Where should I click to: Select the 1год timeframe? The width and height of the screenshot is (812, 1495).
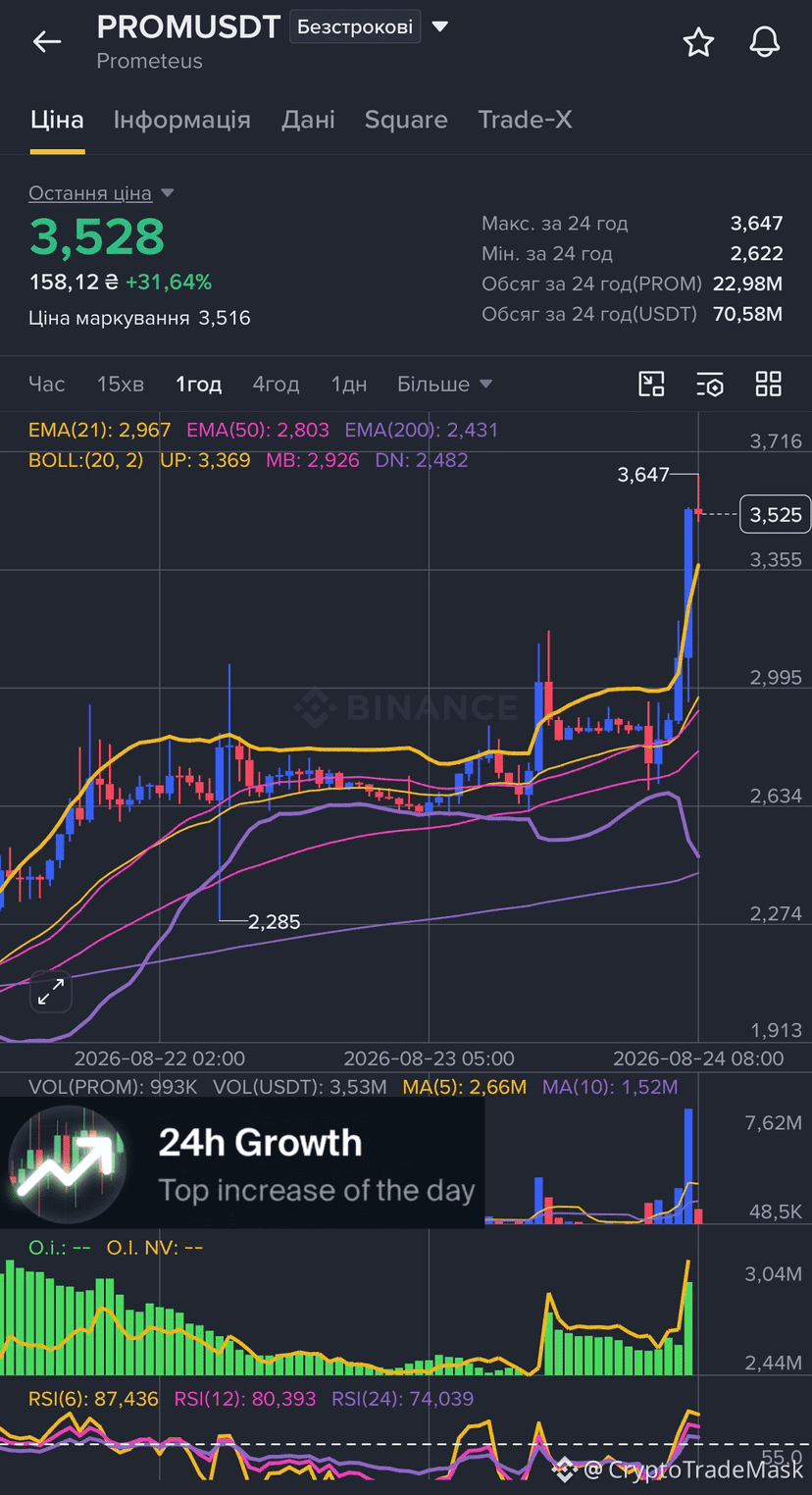199,384
